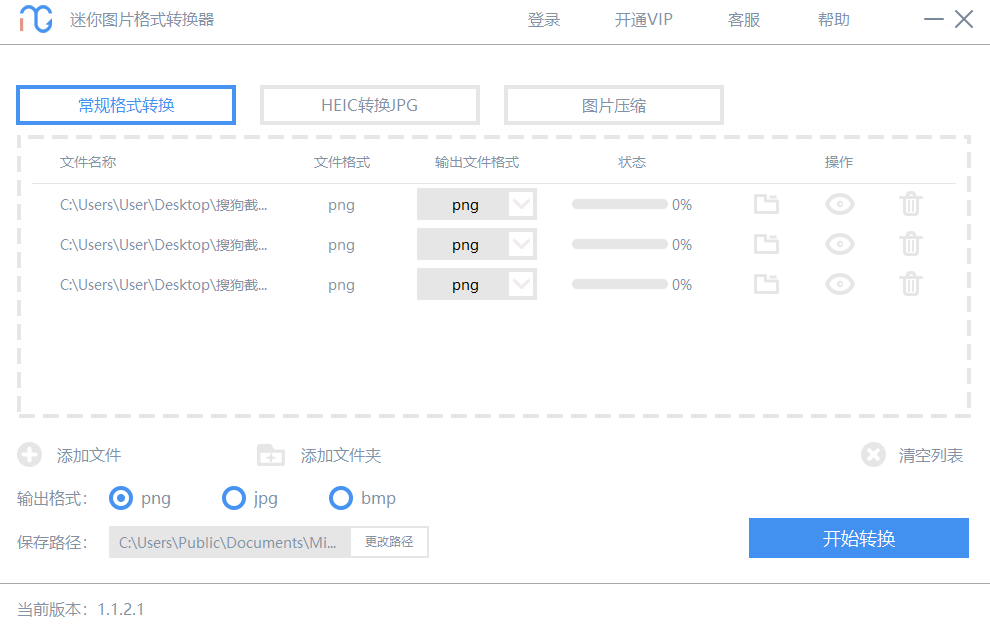This screenshot has height=629, width=990.
Task: Select png as the output format
Action: 121,498
